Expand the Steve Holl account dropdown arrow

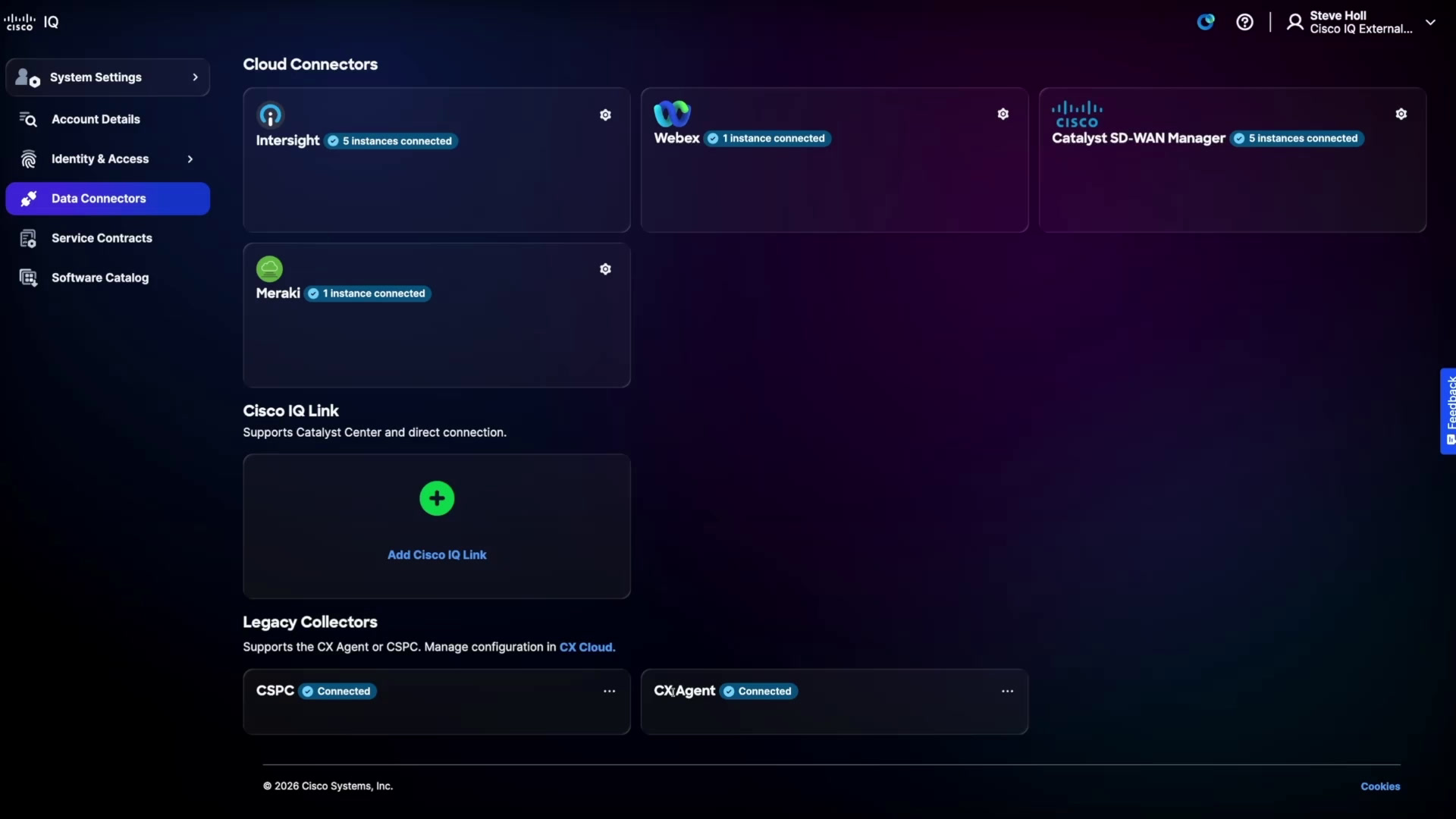point(1430,22)
